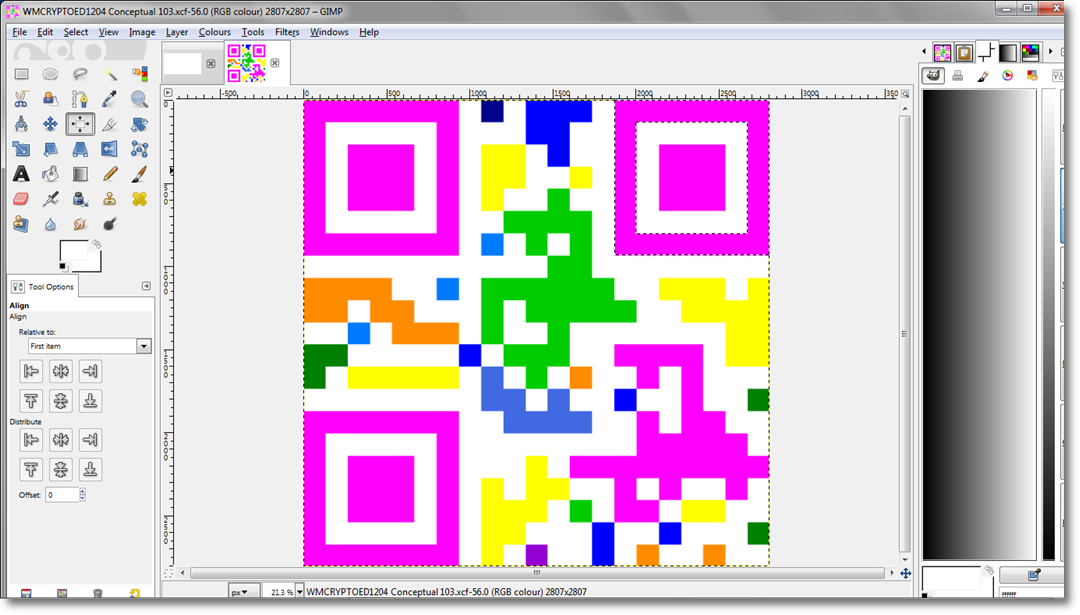Open the Filters menu
1080x615 pixels.
[287, 32]
